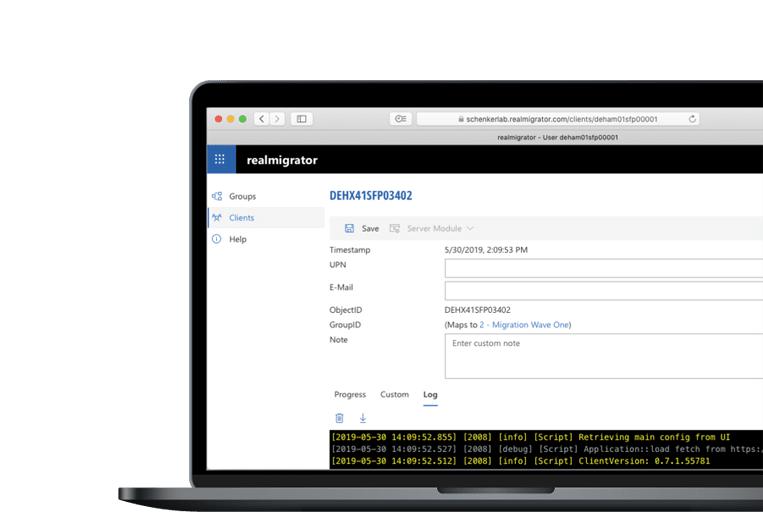Go forward with Safari forward arrow
The height and width of the screenshot is (512, 763).
277,119
